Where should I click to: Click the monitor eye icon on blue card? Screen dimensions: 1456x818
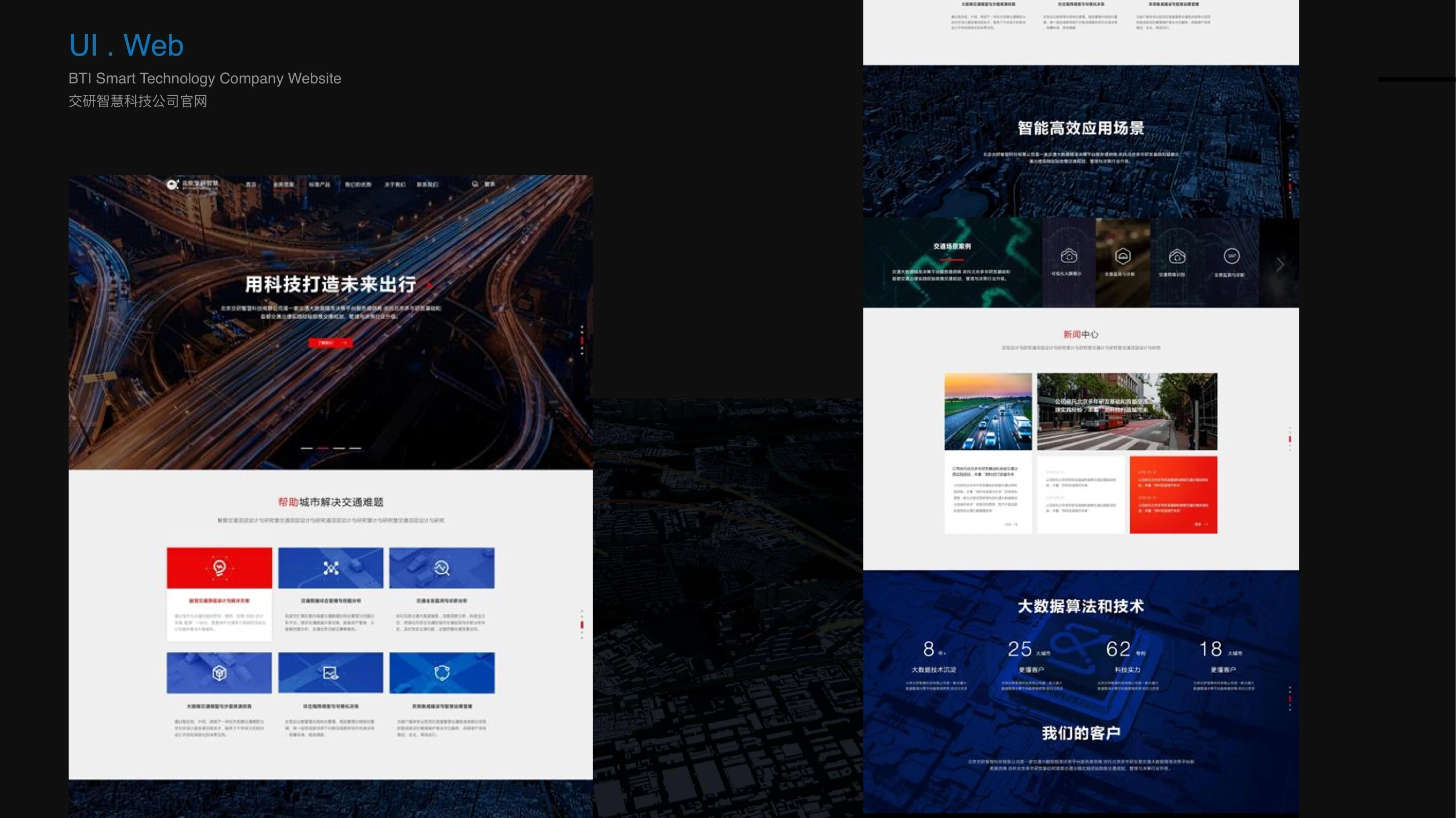pyautogui.click(x=331, y=673)
